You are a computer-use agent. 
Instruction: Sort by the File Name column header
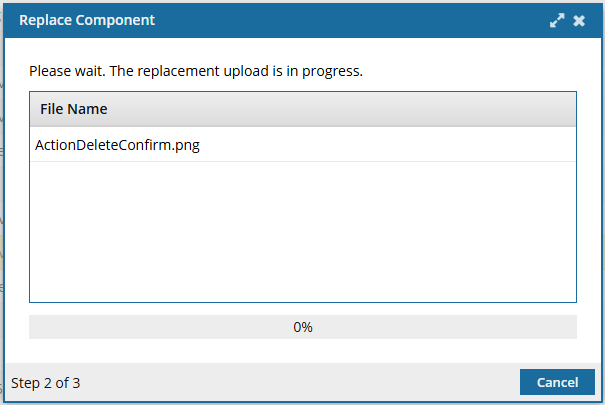pyautogui.click(x=74, y=109)
